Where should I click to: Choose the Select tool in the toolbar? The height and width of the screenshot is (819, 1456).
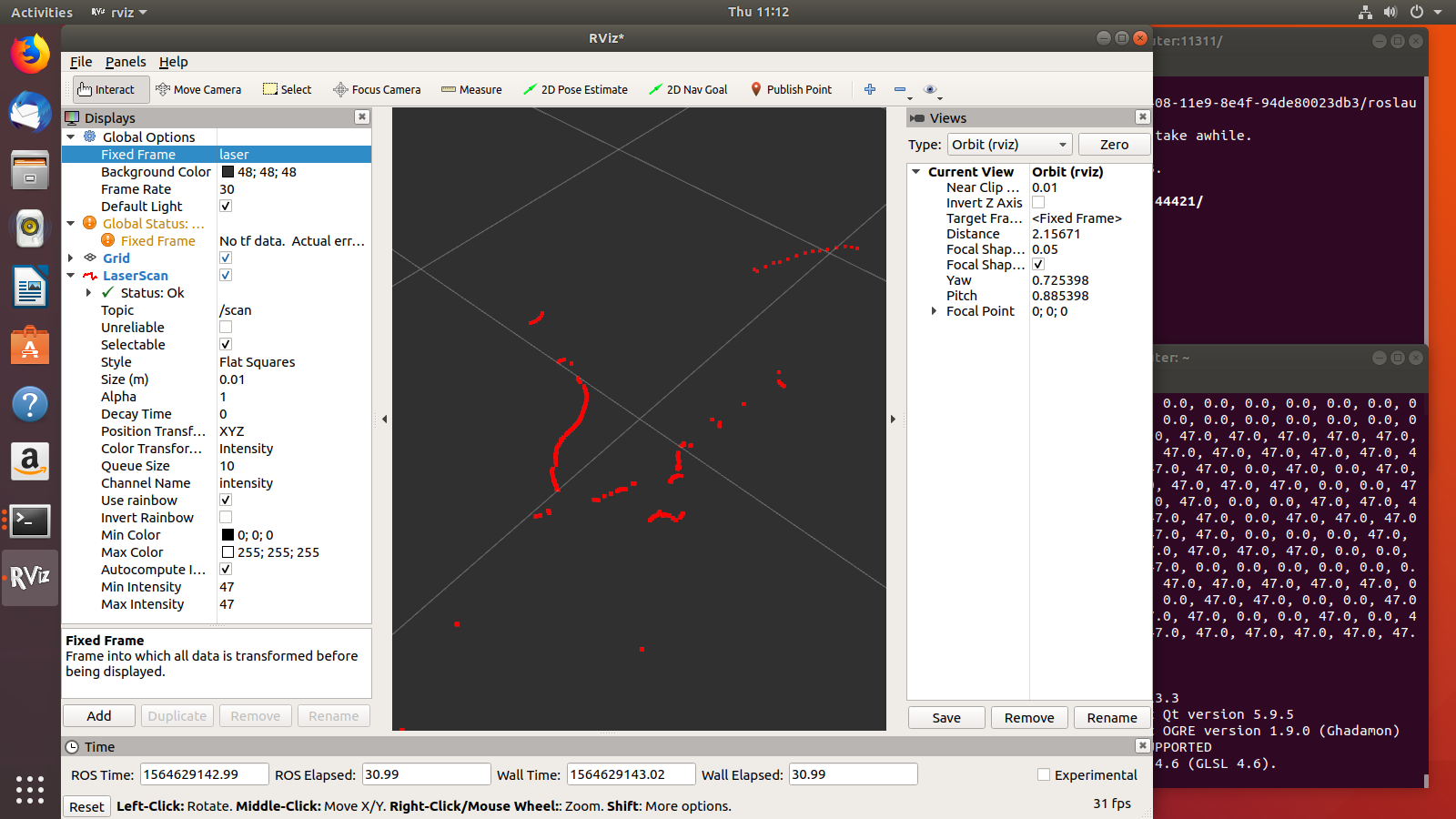pos(287,89)
